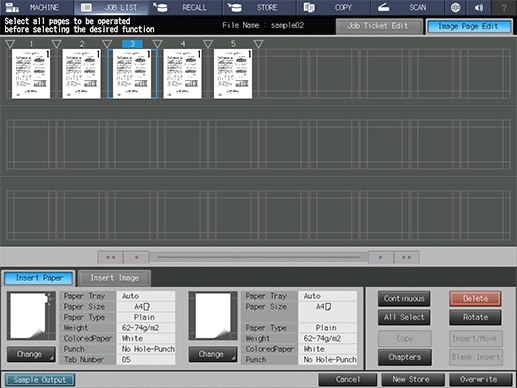
Task: Select the page 4 thumbnail
Action: (183, 74)
